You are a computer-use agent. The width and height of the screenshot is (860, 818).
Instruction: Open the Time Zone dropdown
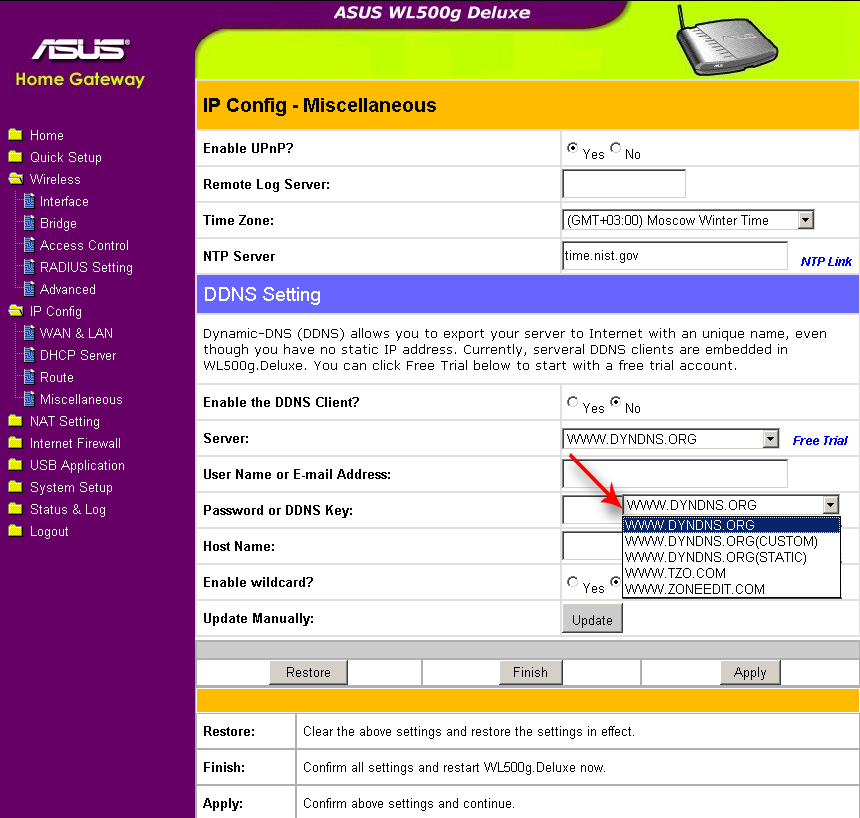[x=688, y=220]
